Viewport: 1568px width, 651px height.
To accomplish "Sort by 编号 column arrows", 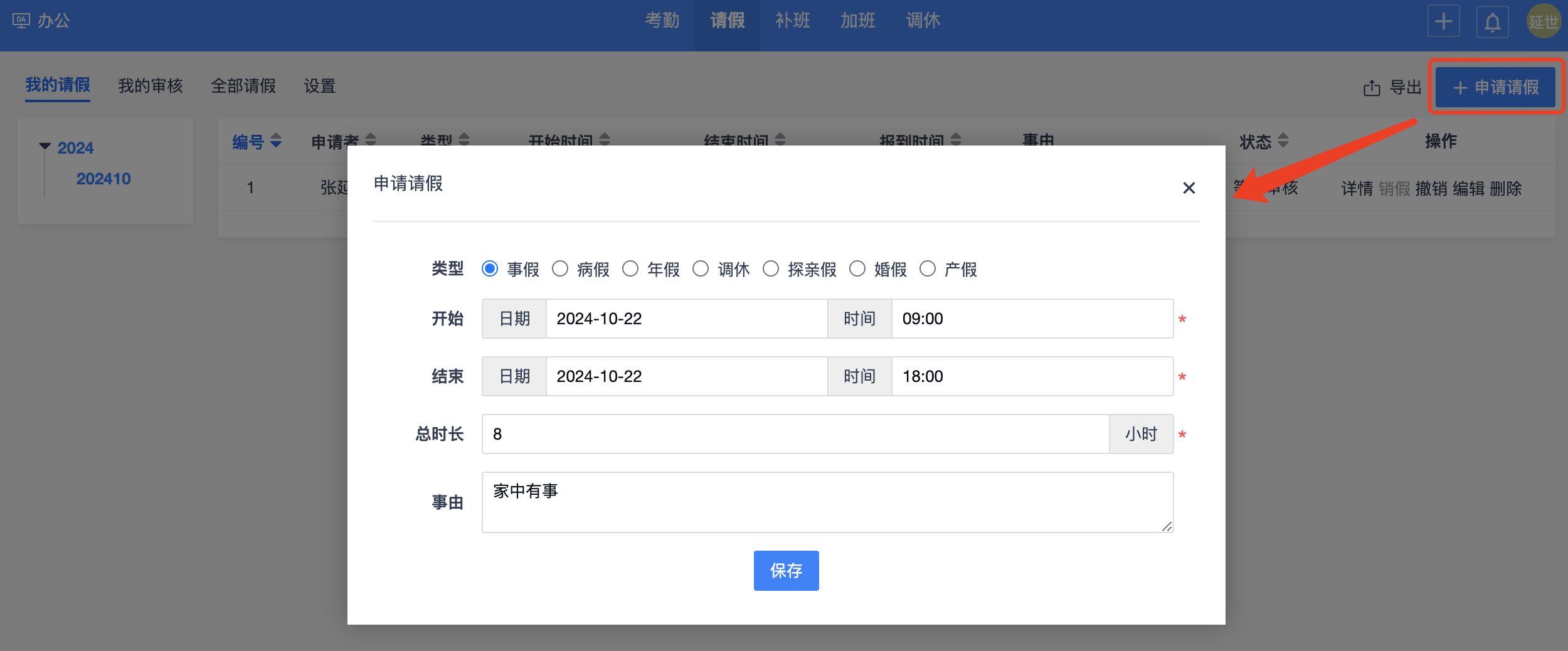I will [x=276, y=140].
